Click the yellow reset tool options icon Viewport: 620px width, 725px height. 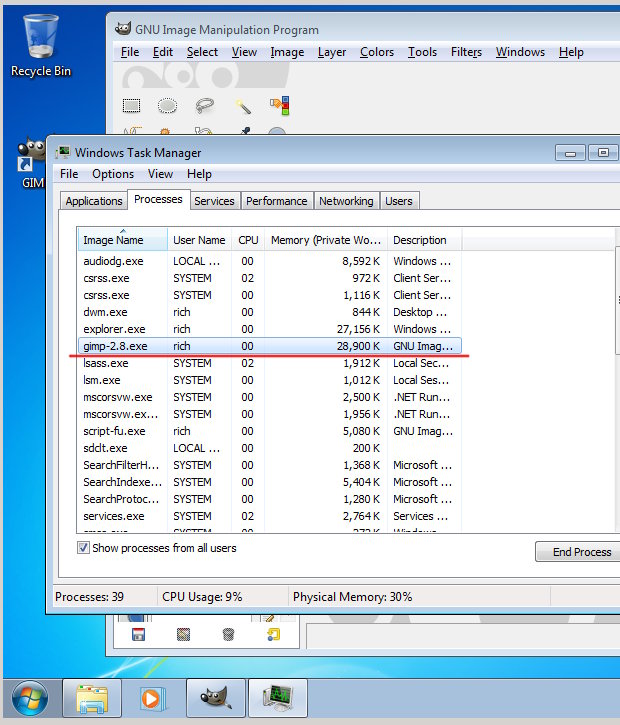273,634
